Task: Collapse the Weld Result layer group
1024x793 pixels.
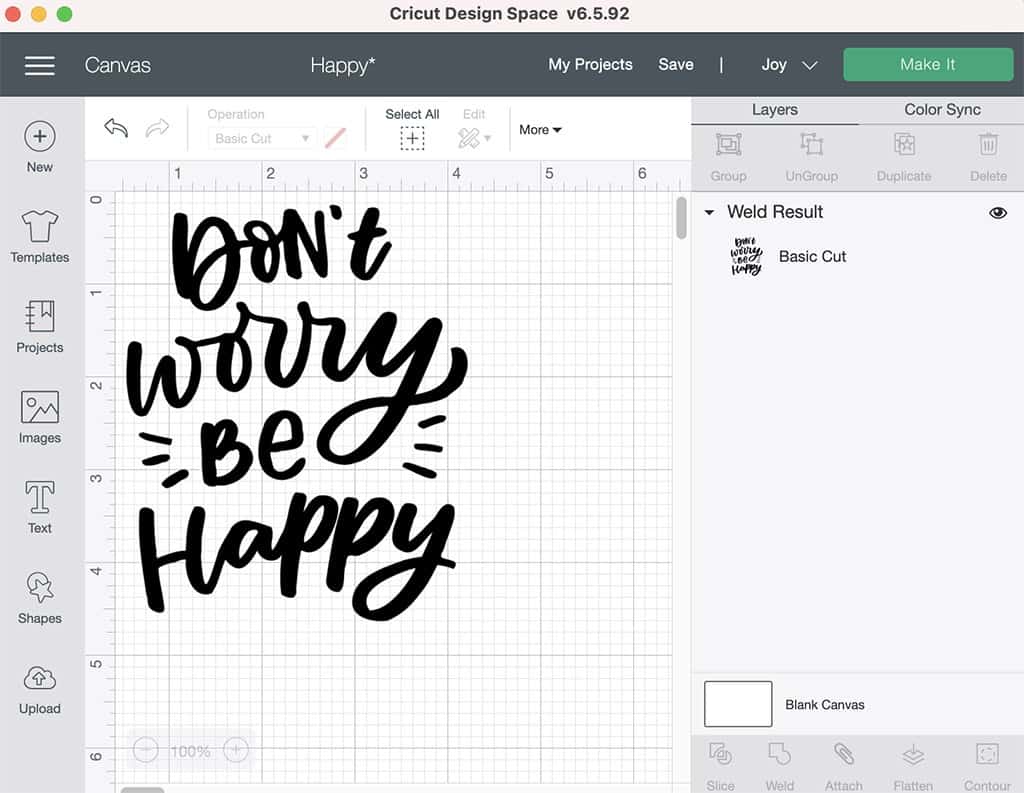Action: pos(709,213)
